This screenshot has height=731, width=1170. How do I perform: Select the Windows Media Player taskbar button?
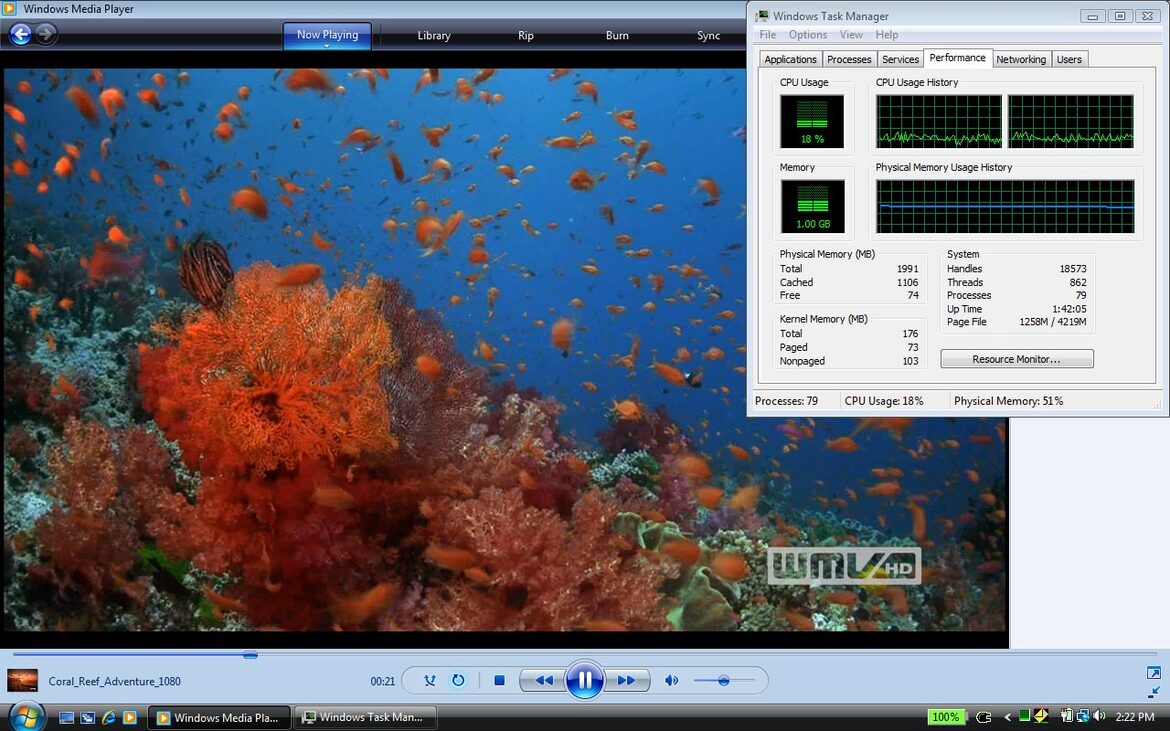[219, 718]
